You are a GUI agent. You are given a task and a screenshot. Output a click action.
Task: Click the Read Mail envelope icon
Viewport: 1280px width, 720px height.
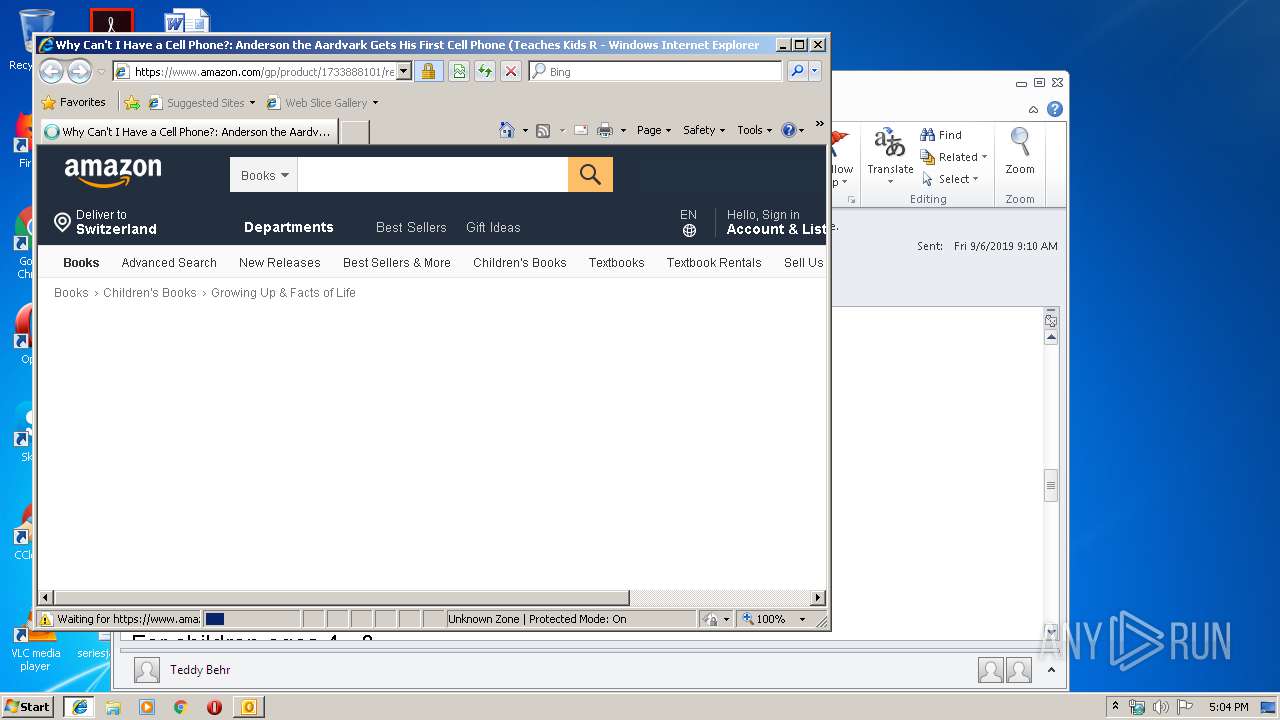click(x=580, y=130)
